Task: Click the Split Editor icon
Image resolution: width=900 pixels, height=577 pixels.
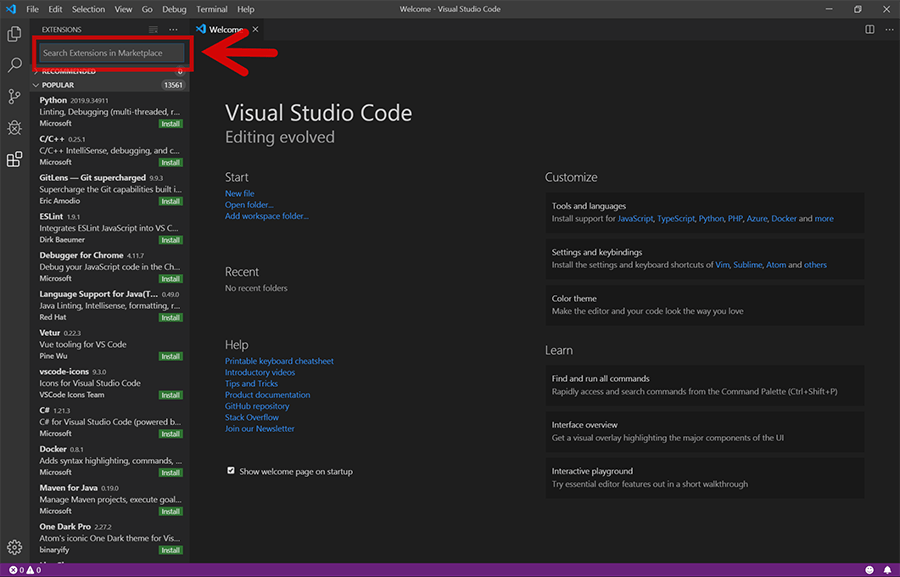Action: (870, 29)
